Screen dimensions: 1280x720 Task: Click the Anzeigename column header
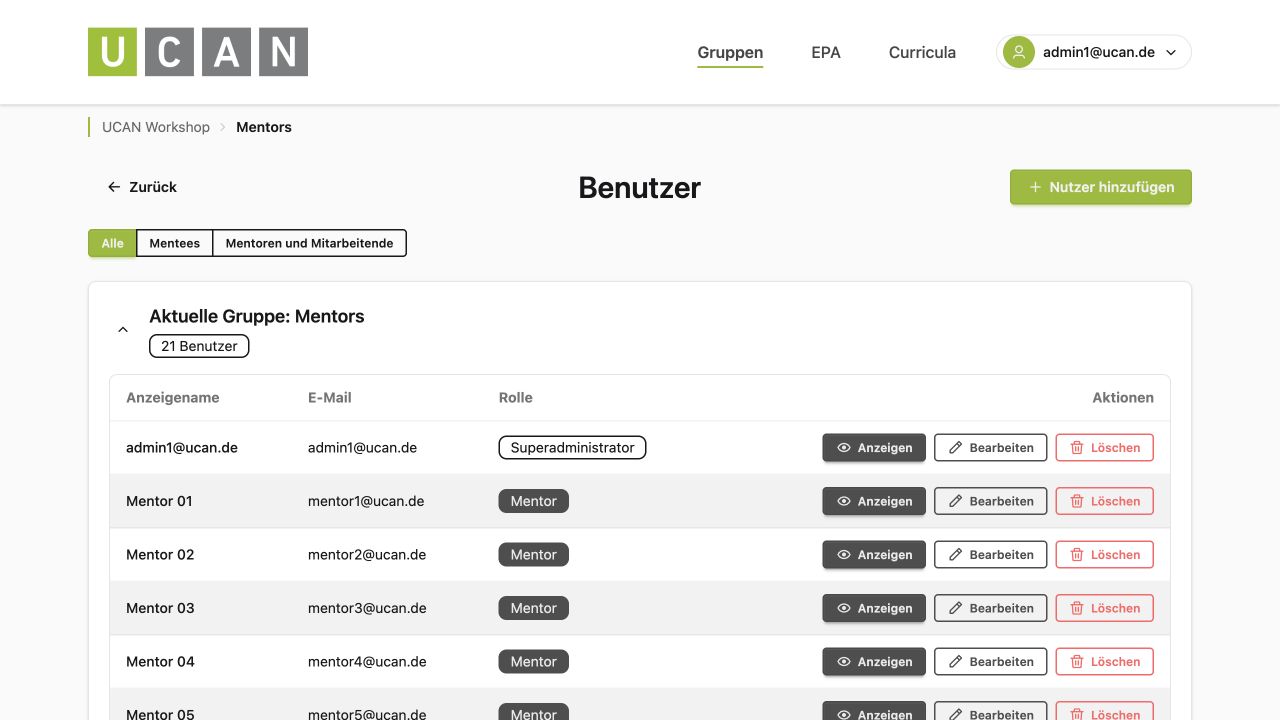[x=173, y=397]
